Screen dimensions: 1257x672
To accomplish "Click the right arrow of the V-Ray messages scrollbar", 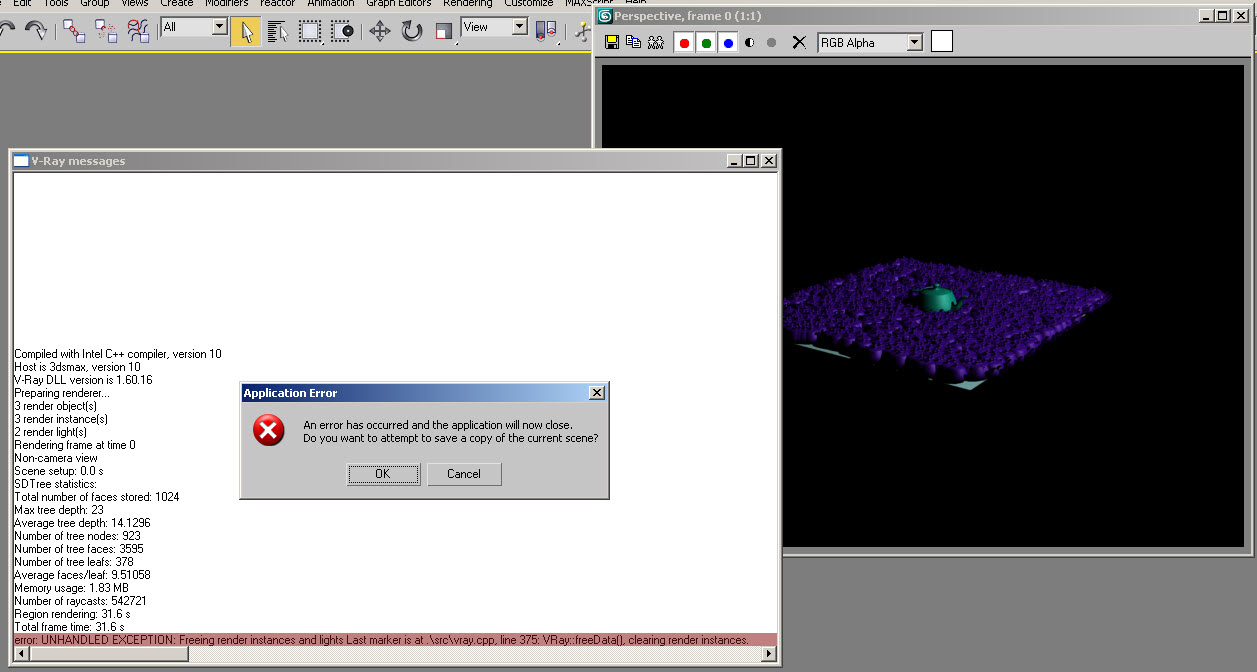I will click(x=769, y=654).
